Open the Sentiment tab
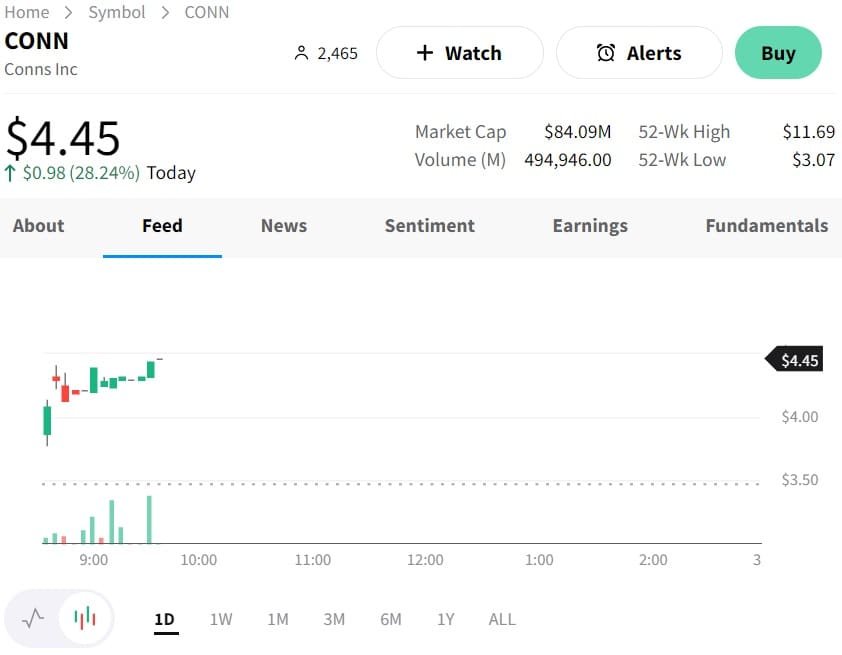 (430, 226)
